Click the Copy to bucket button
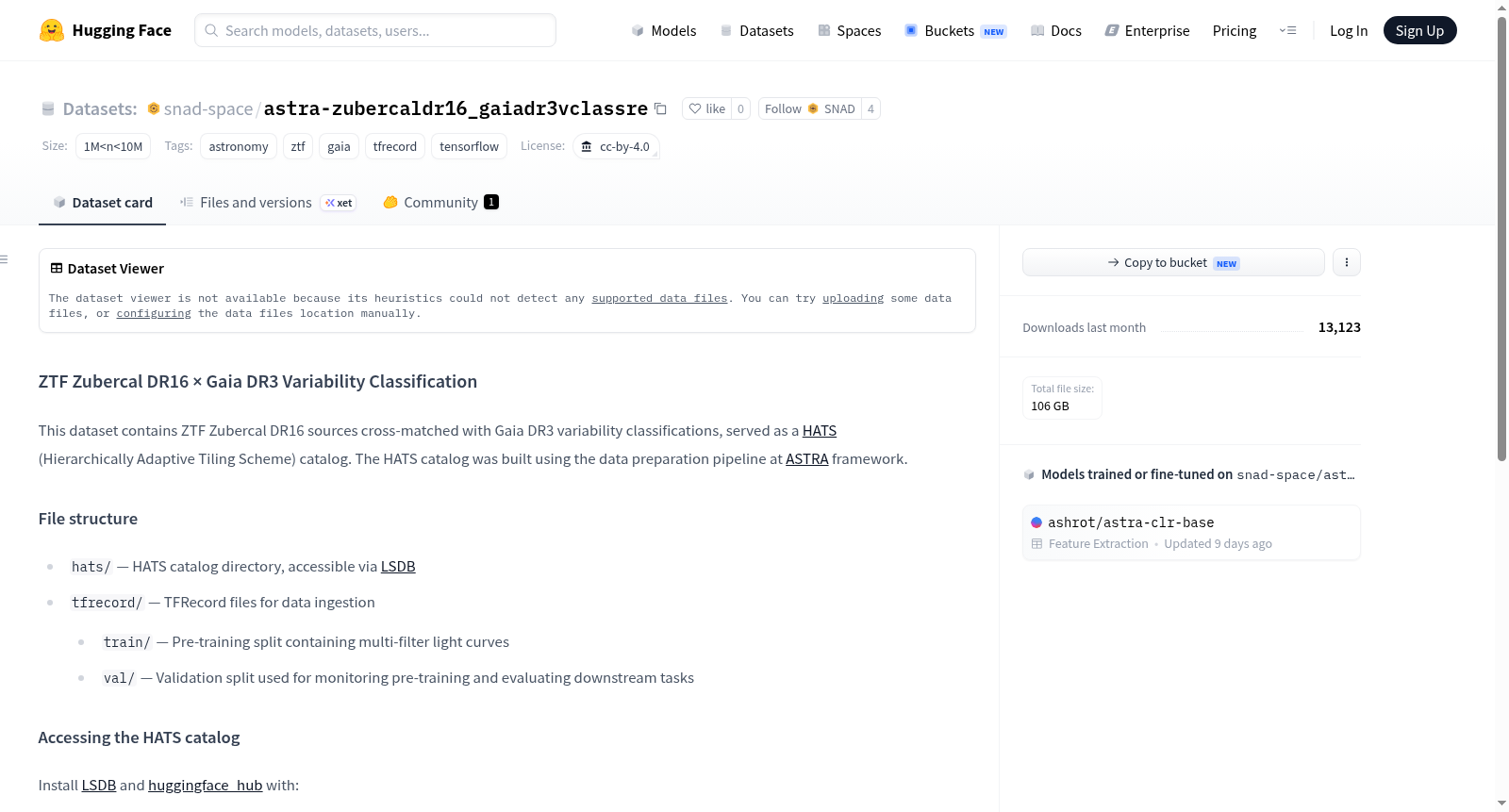Viewport: 1509px width, 812px height. [x=1173, y=262]
